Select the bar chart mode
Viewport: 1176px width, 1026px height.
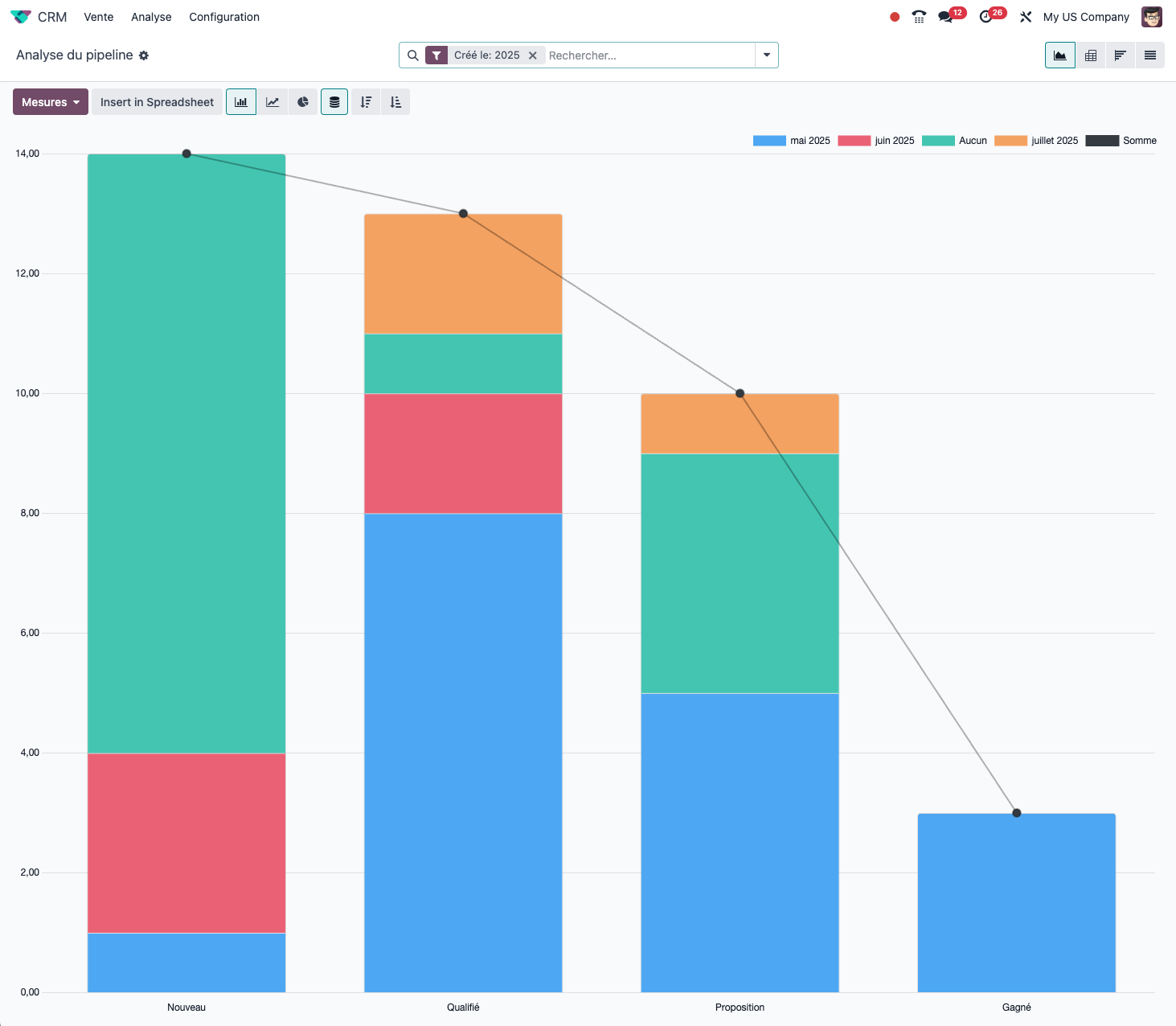241,102
